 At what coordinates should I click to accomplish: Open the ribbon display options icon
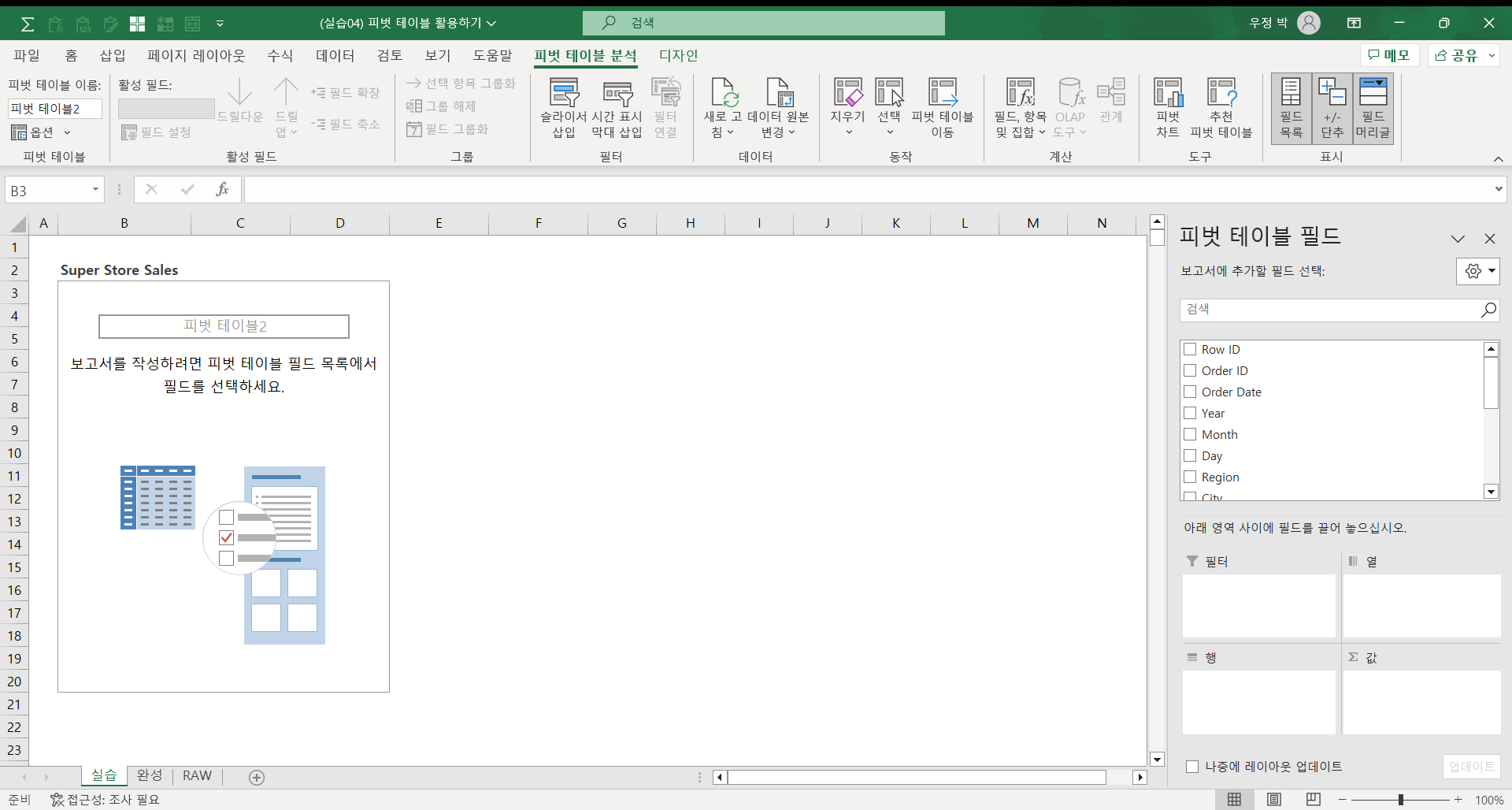(x=1354, y=23)
